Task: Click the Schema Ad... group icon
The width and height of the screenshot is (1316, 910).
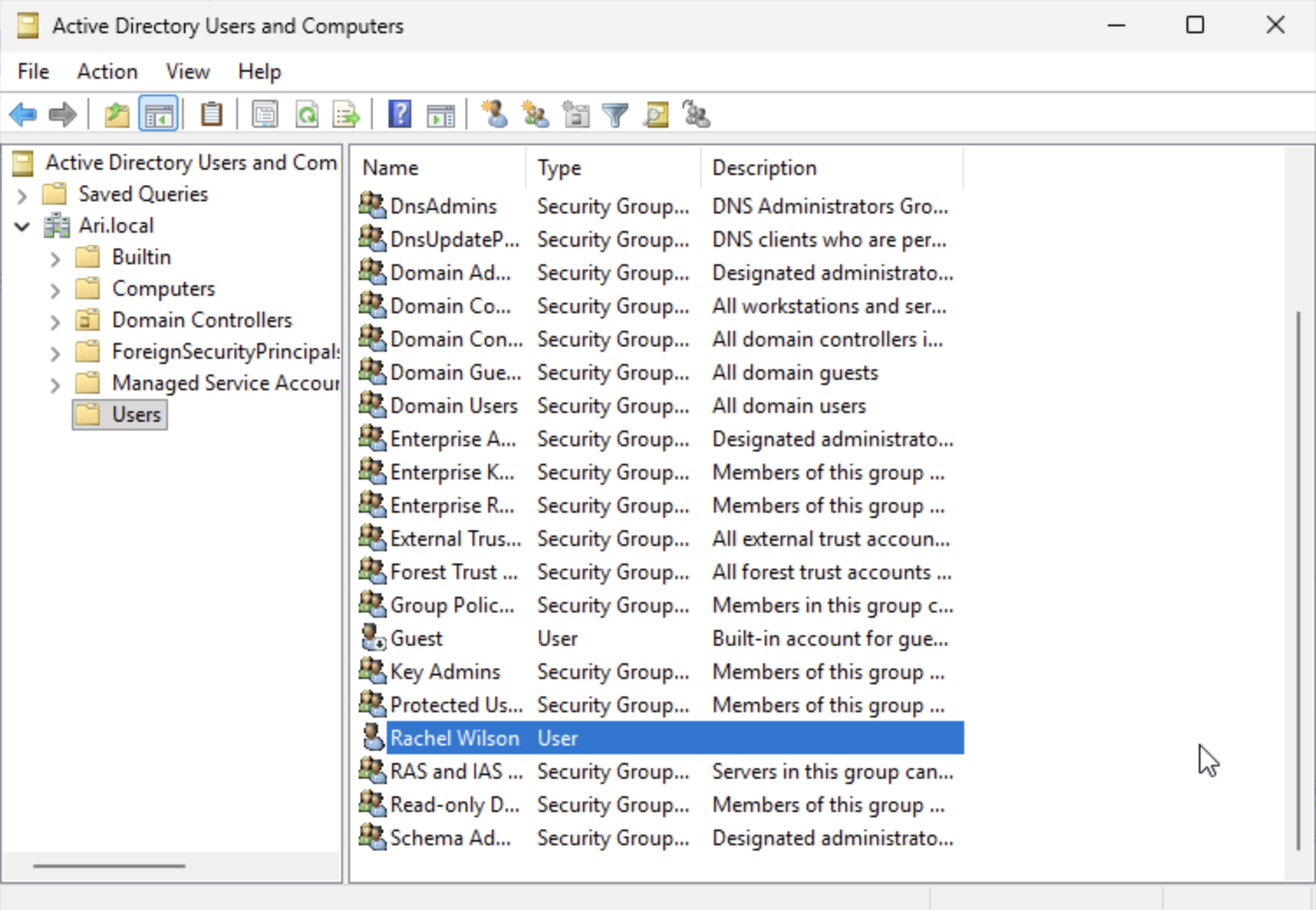Action: [373, 837]
